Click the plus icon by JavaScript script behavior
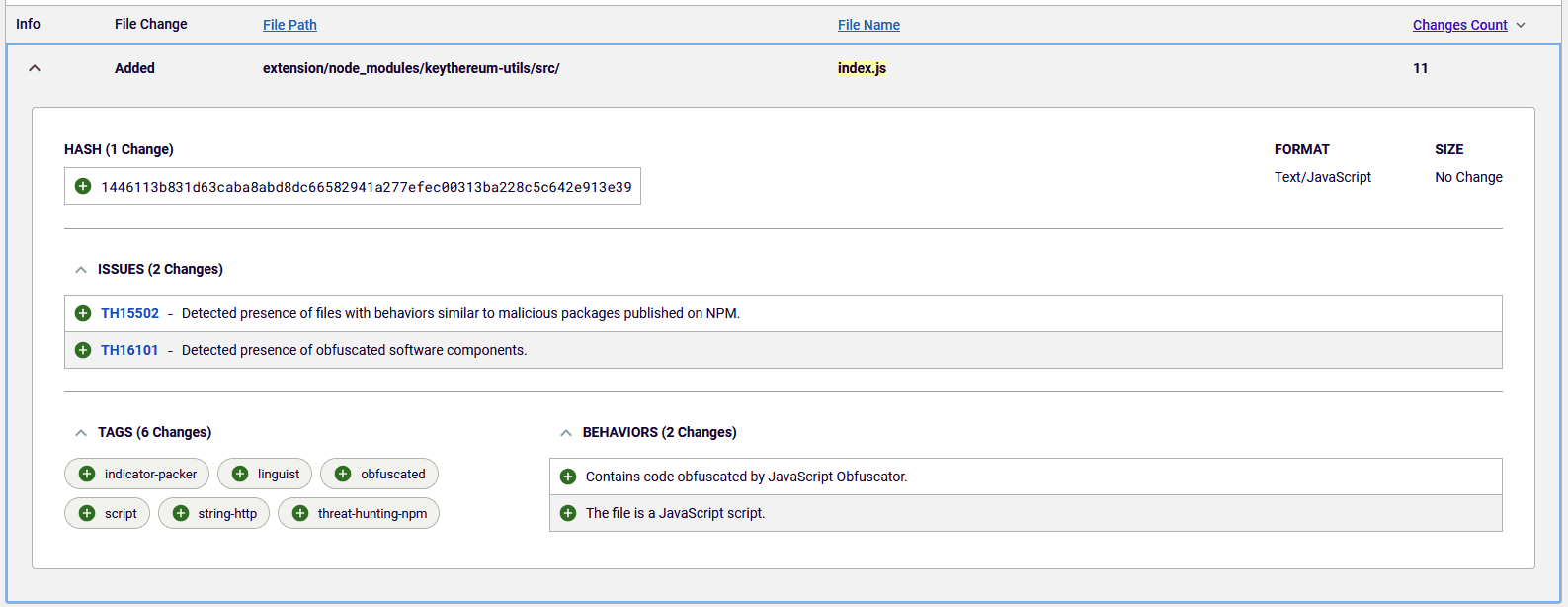Screen dimensions: 1568x607 point(568,513)
